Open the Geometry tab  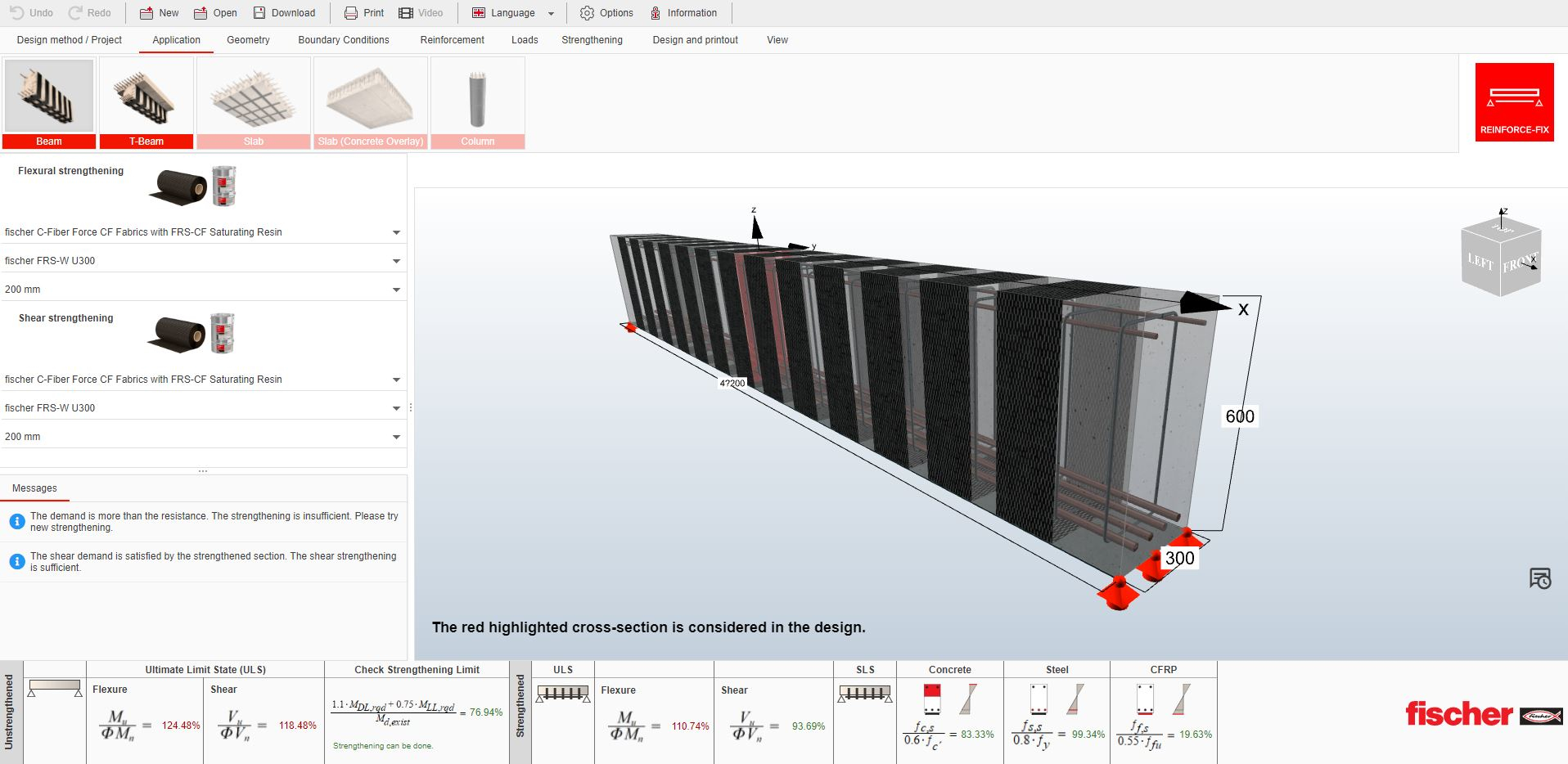point(248,39)
